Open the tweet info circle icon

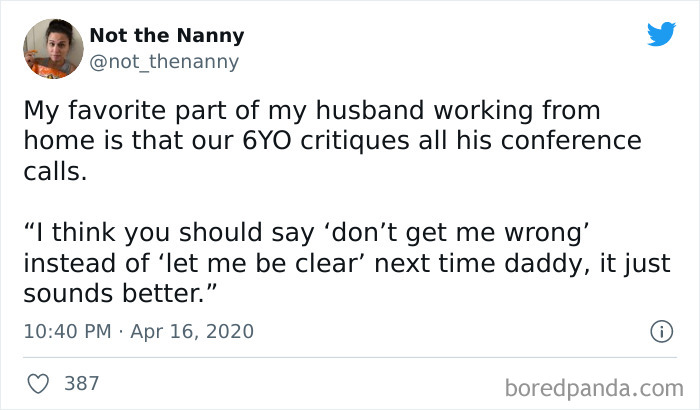click(x=660, y=330)
